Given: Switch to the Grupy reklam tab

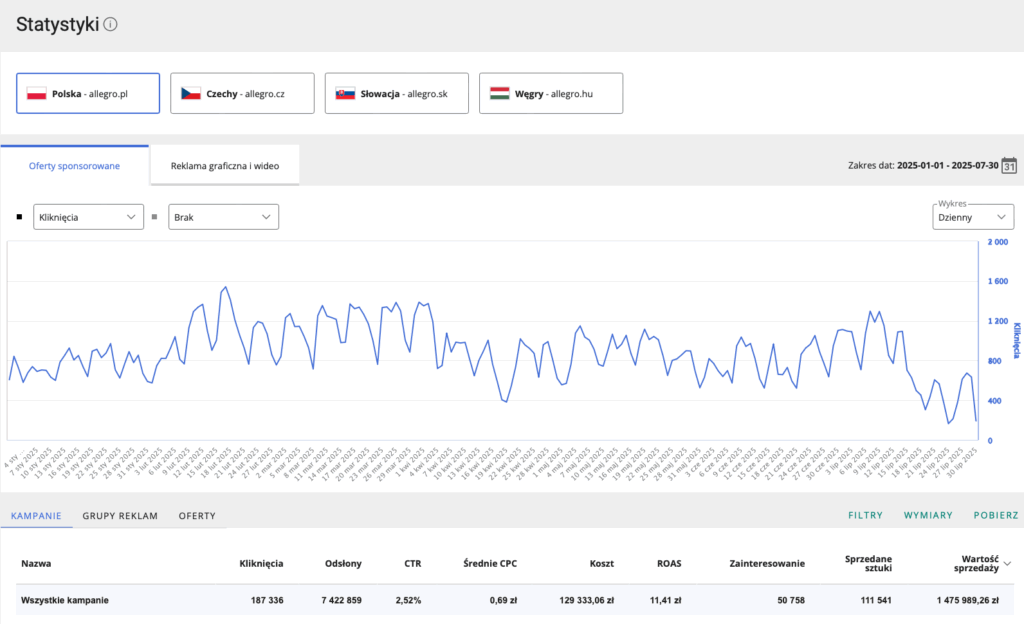Looking at the screenshot, I should pos(120,516).
